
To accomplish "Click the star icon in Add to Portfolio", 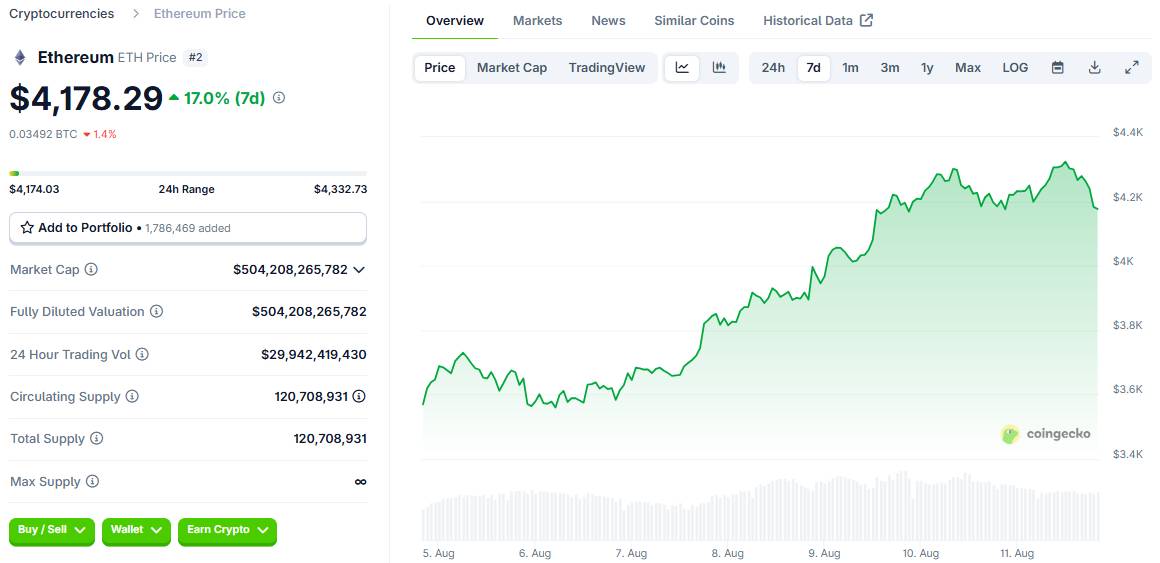I will coord(27,228).
